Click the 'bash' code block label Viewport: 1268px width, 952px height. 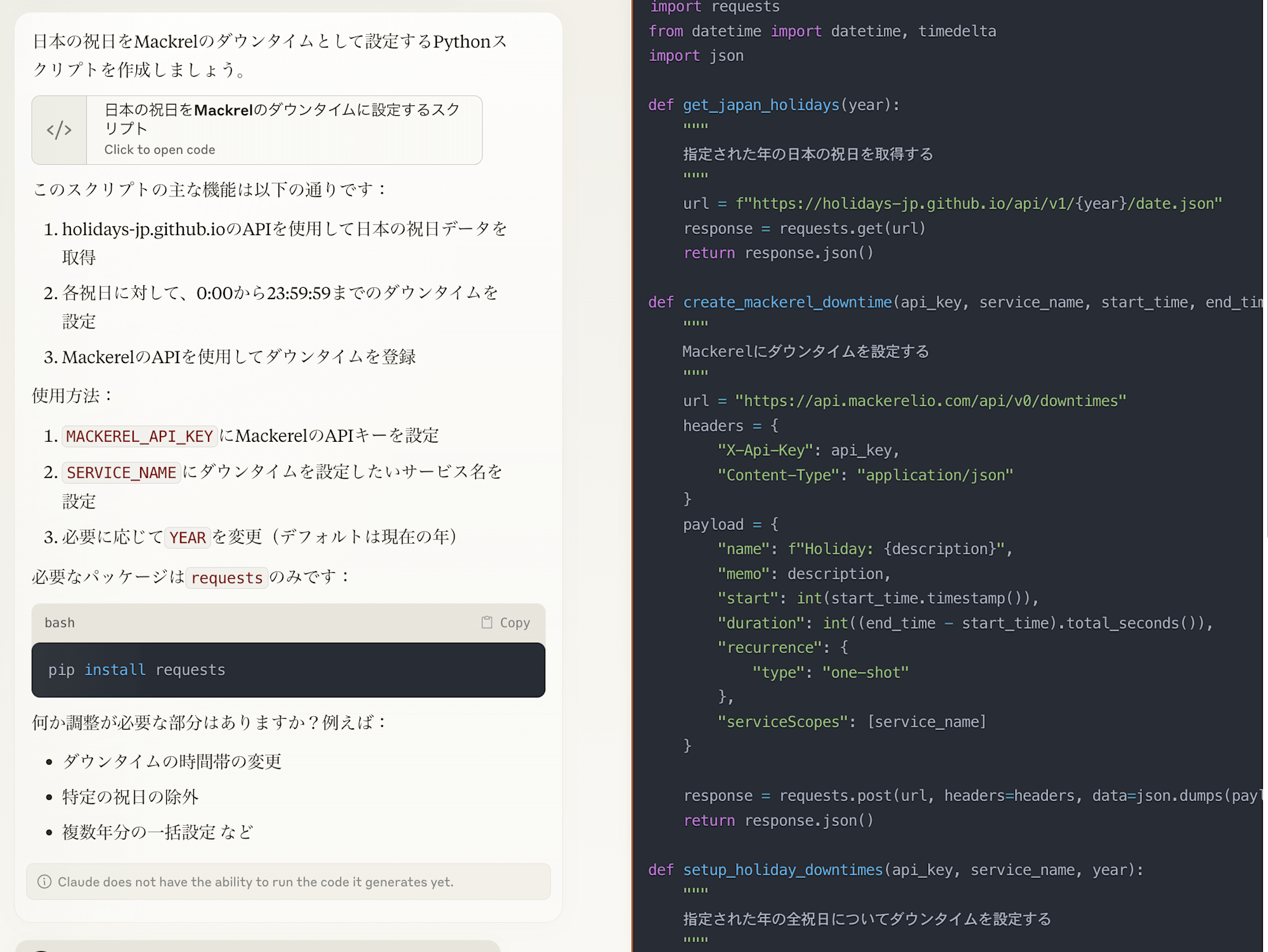[x=60, y=622]
